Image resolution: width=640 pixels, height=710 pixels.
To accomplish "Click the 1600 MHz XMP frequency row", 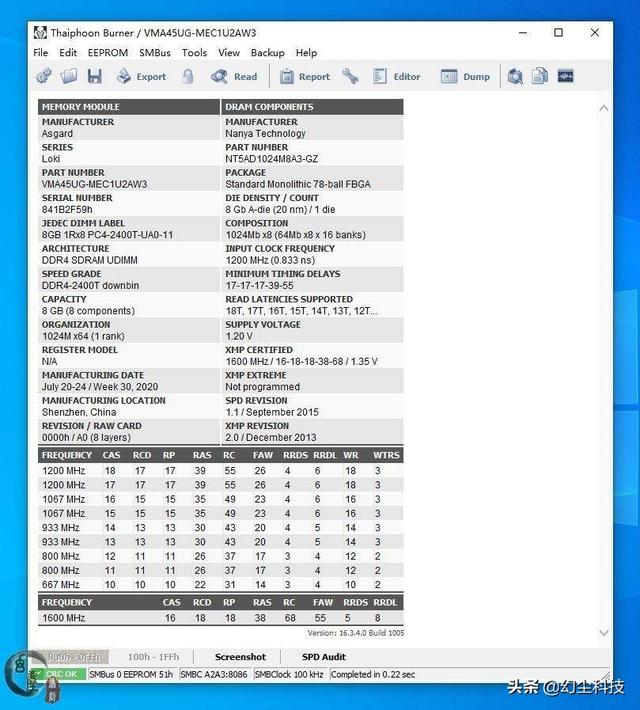I will 221,618.
